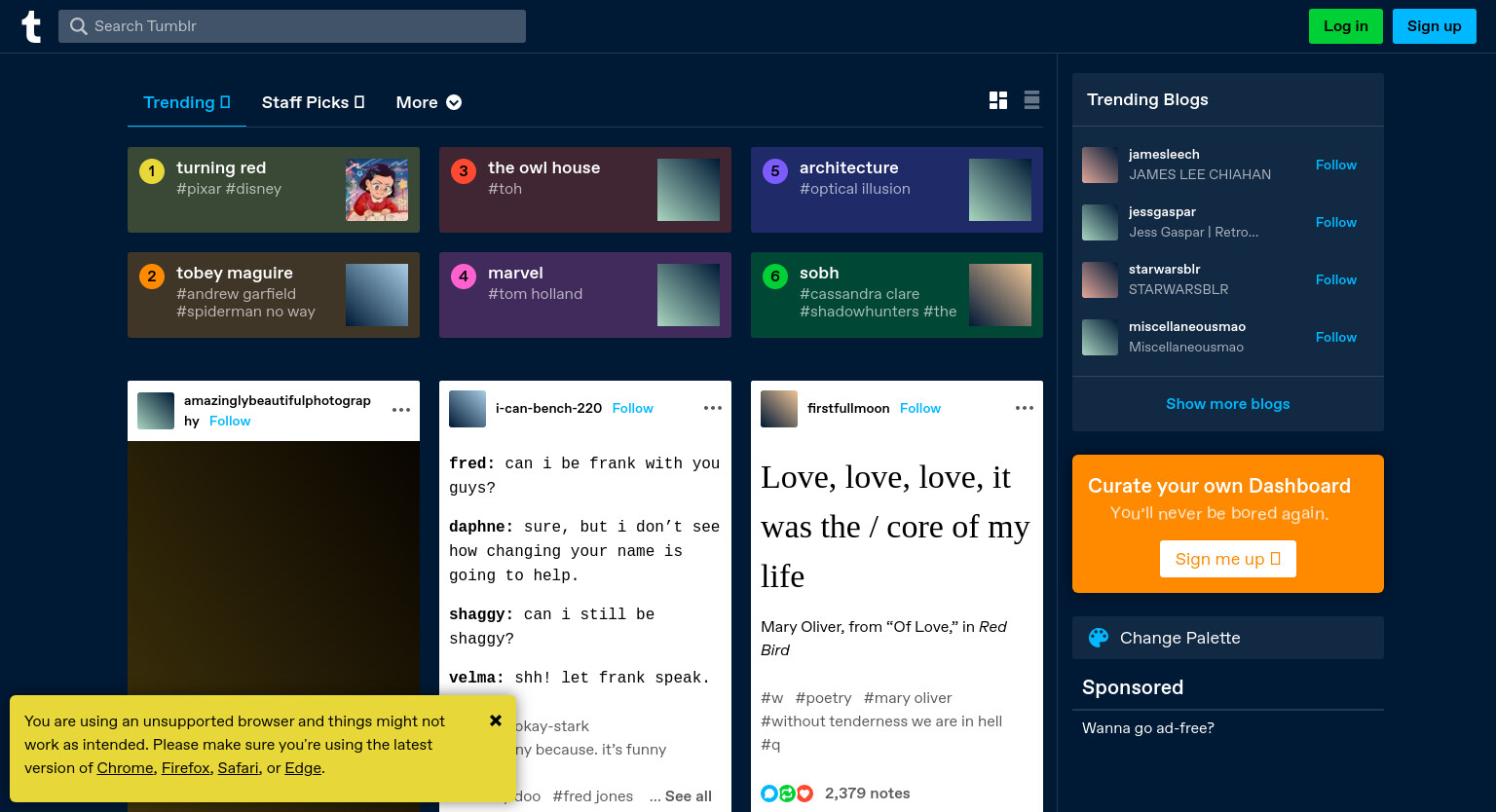Follow i-can-bench-220 from post header

pyautogui.click(x=633, y=409)
